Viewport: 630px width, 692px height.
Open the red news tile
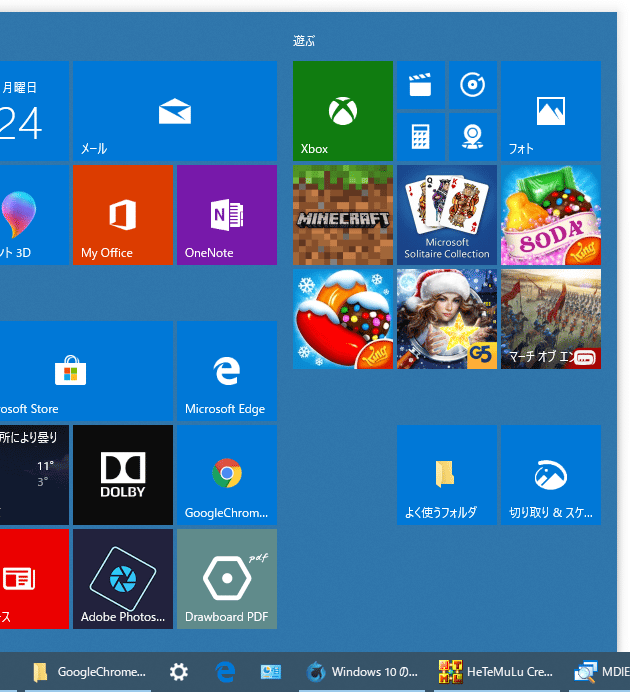pyautogui.click(x=34, y=579)
